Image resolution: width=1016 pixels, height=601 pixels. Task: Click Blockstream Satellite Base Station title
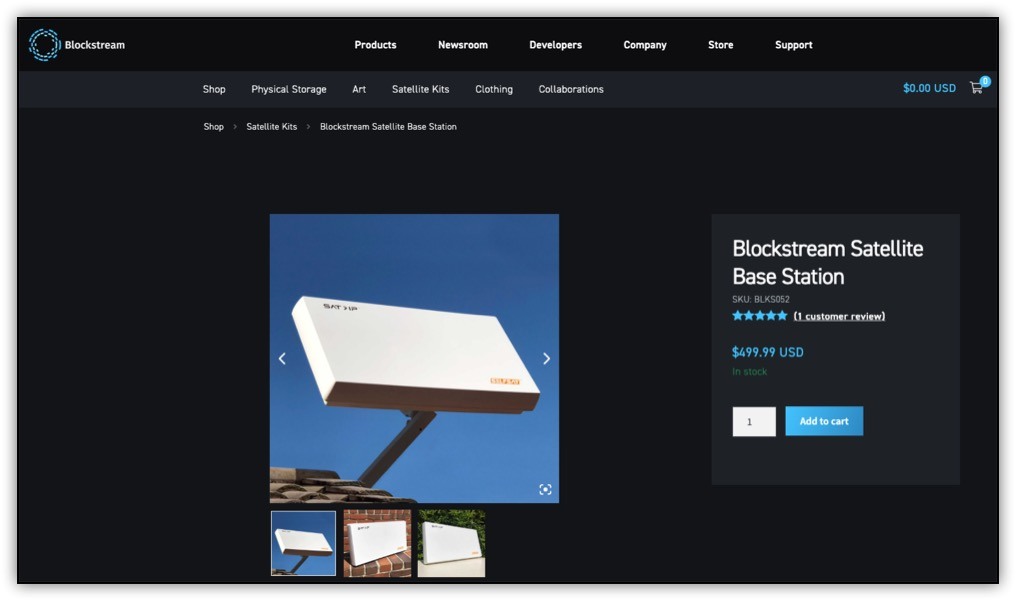tap(827, 262)
